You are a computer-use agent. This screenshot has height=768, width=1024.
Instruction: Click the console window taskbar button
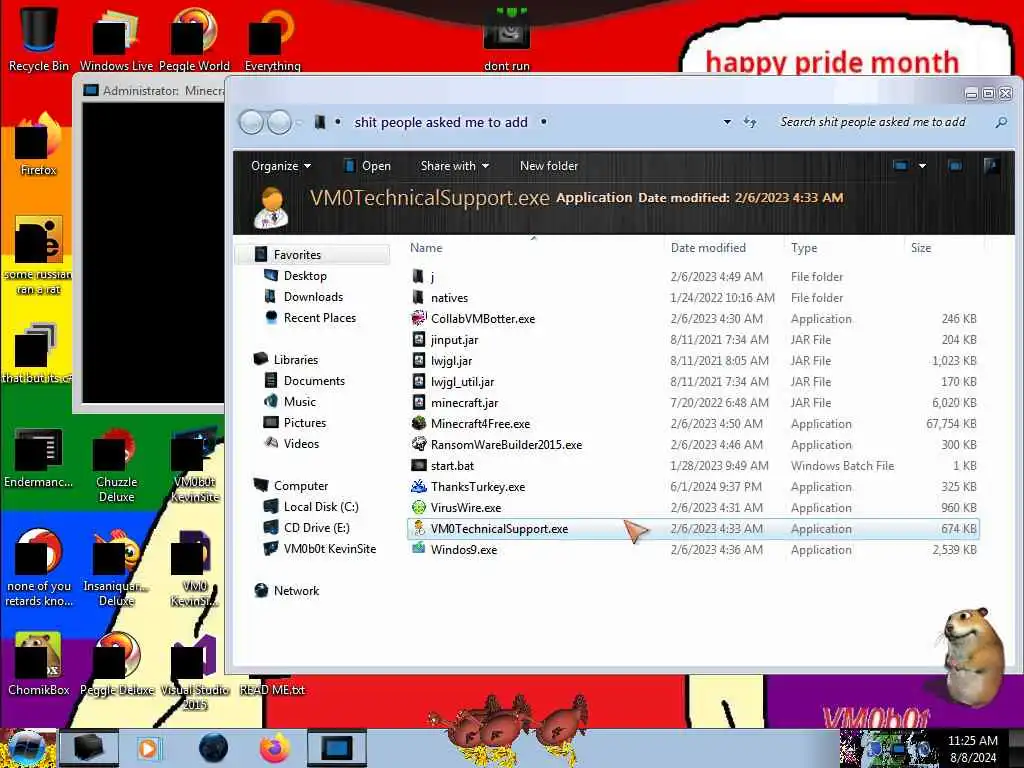[337, 748]
